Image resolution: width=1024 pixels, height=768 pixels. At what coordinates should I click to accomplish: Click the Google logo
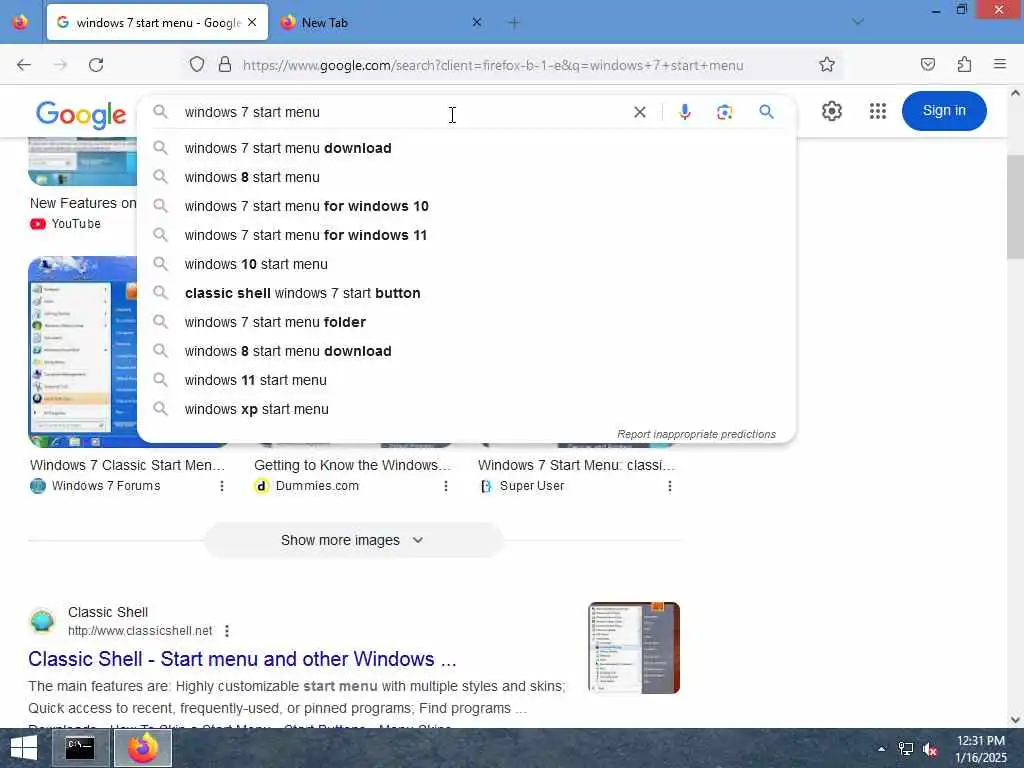(x=80, y=115)
